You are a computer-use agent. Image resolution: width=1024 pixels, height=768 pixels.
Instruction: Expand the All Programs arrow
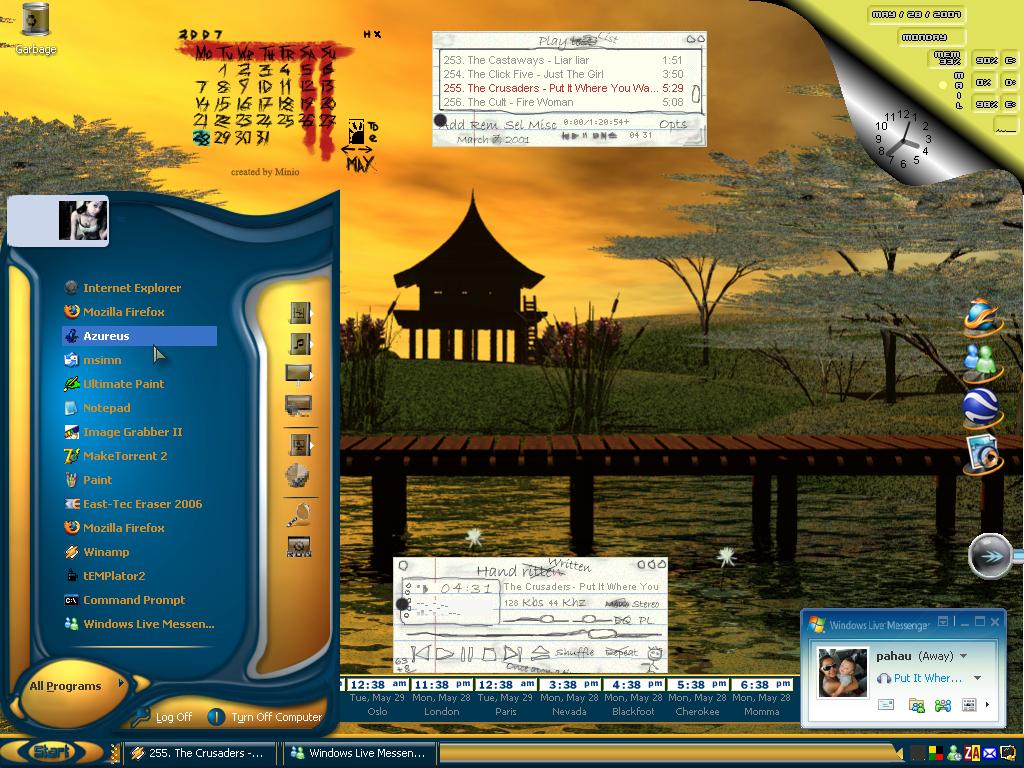[120, 684]
